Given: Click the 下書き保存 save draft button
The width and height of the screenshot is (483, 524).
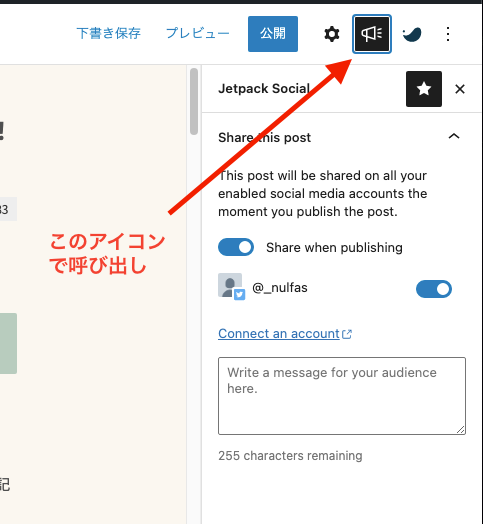Looking at the screenshot, I should pyautogui.click(x=109, y=33).
